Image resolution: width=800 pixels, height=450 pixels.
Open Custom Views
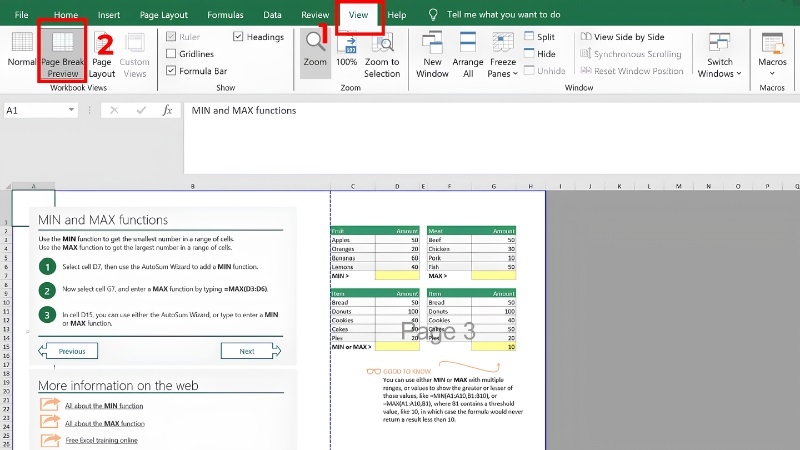pos(135,55)
